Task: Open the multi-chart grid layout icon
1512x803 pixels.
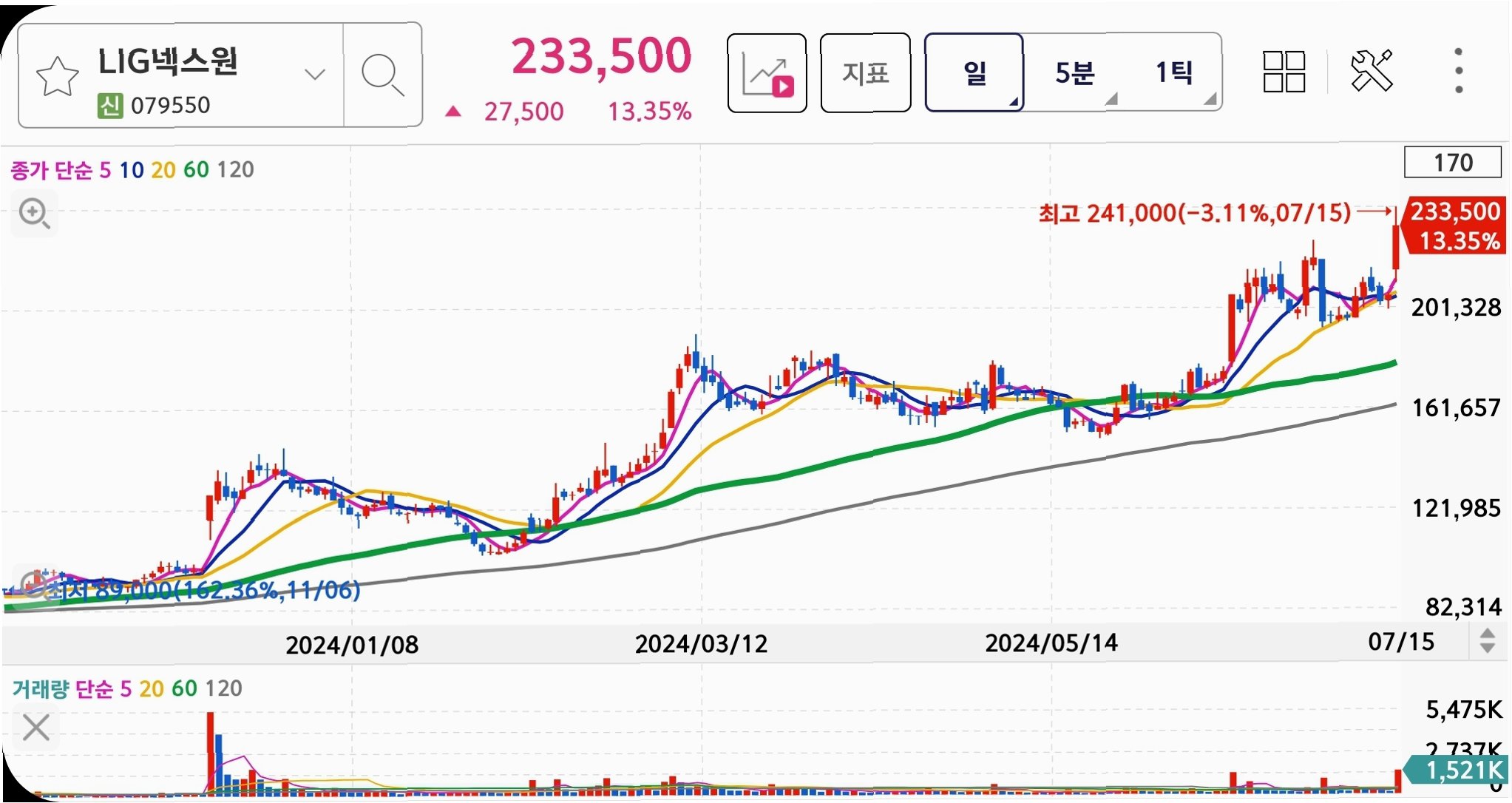Action: (x=1284, y=72)
